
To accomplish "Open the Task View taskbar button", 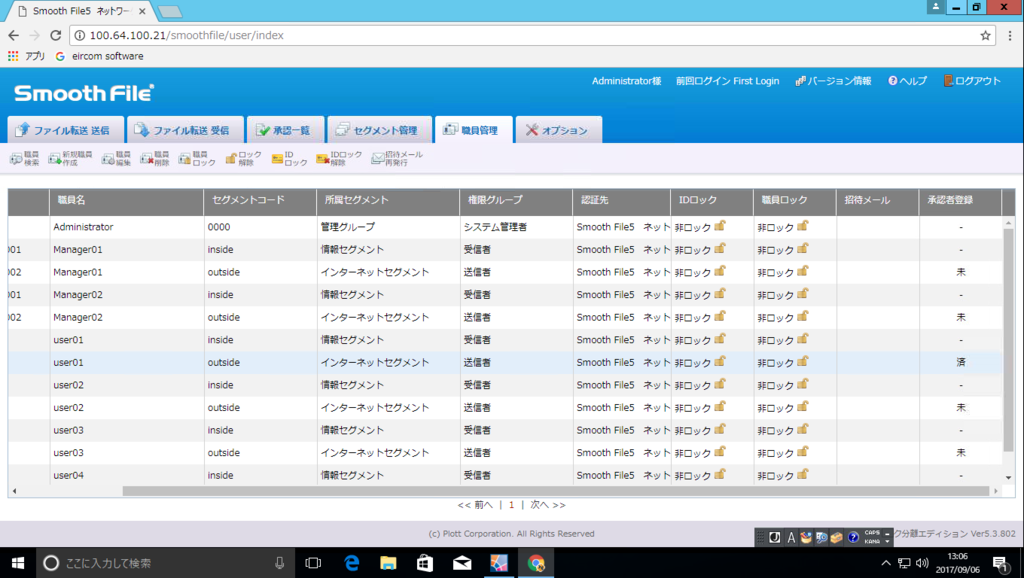I will click(313, 563).
